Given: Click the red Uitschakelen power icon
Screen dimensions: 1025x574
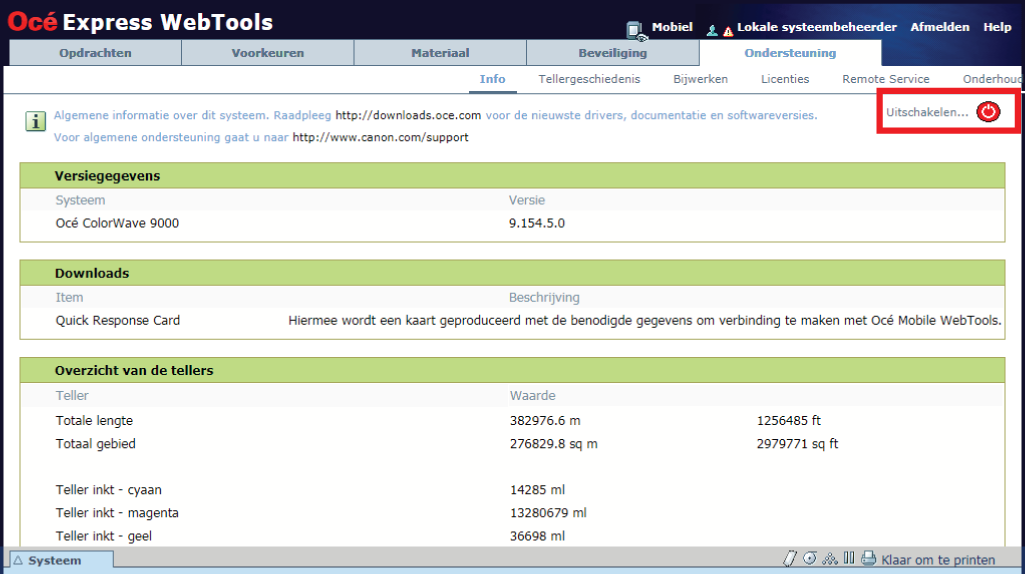Looking at the screenshot, I should [x=988, y=112].
